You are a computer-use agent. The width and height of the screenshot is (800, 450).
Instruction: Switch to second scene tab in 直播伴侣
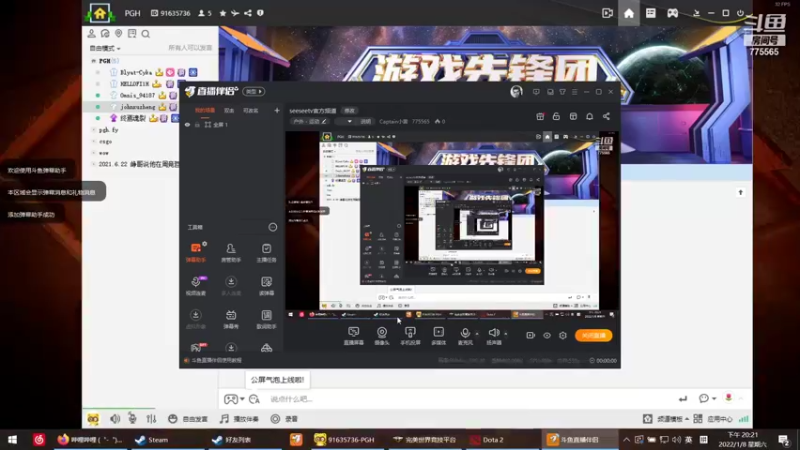[229, 110]
